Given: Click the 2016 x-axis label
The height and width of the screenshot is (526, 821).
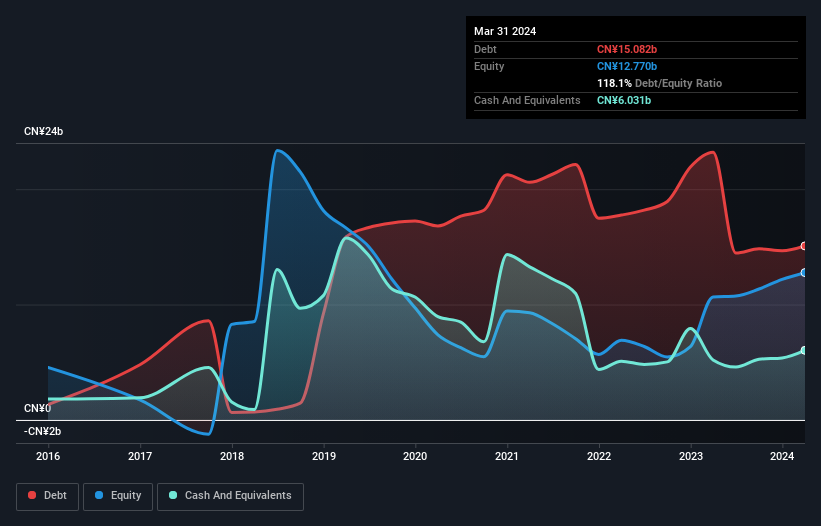Looking at the screenshot, I should click(48, 456).
